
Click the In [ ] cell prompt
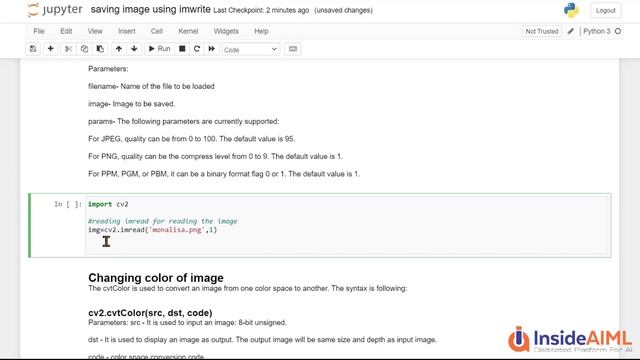coord(68,204)
